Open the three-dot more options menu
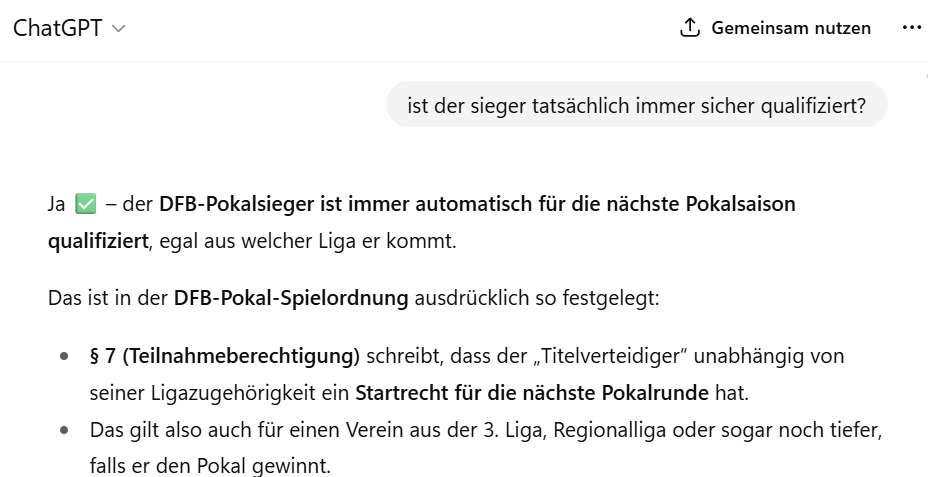Image resolution: width=928 pixels, height=477 pixels. 911,28
